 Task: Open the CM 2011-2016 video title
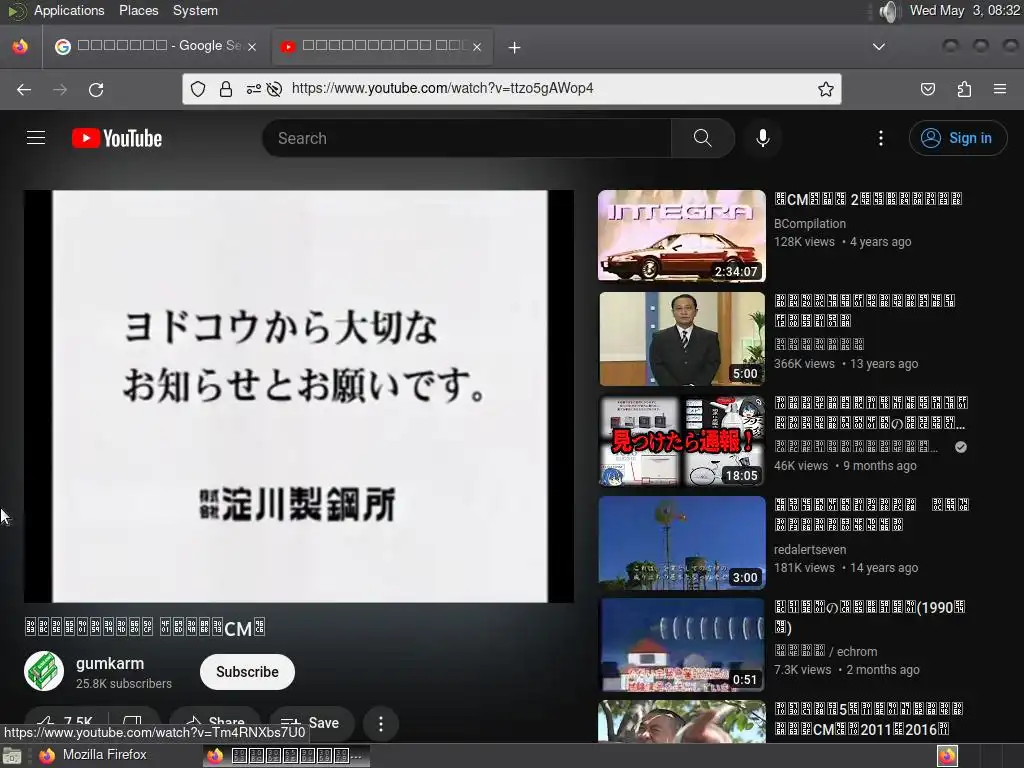pyautogui.click(x=869, y=719)
